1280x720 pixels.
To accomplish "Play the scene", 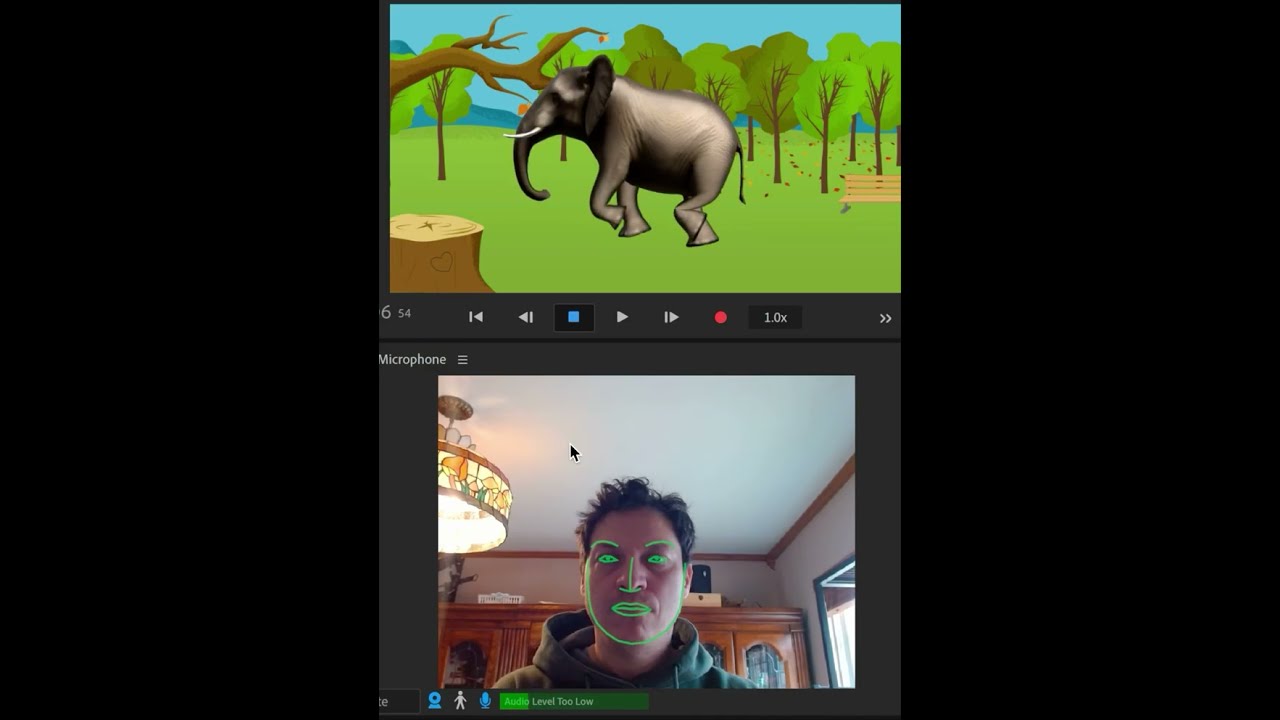I will coord(622,317).
